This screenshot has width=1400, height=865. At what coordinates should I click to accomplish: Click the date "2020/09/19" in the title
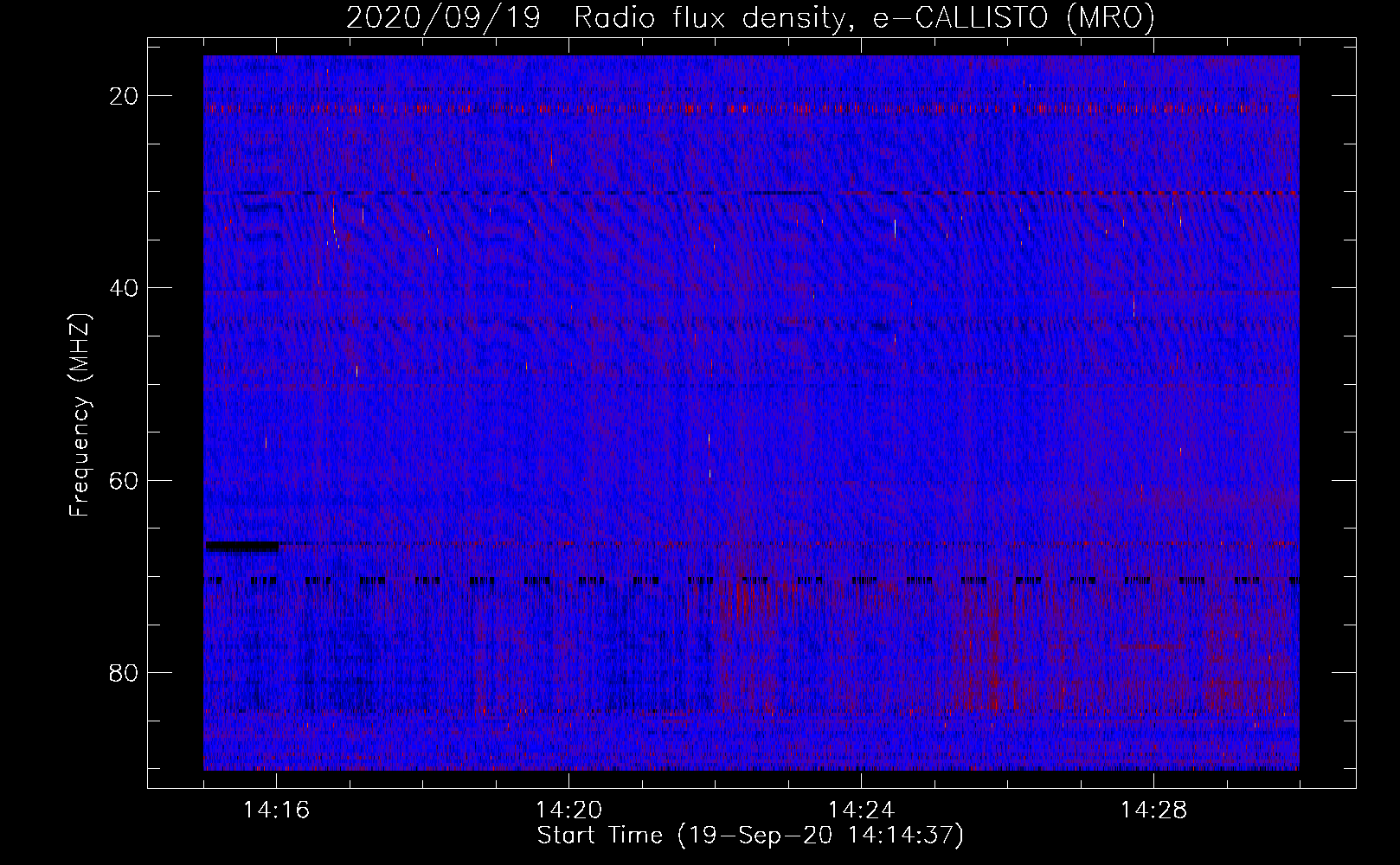point(443,18)
